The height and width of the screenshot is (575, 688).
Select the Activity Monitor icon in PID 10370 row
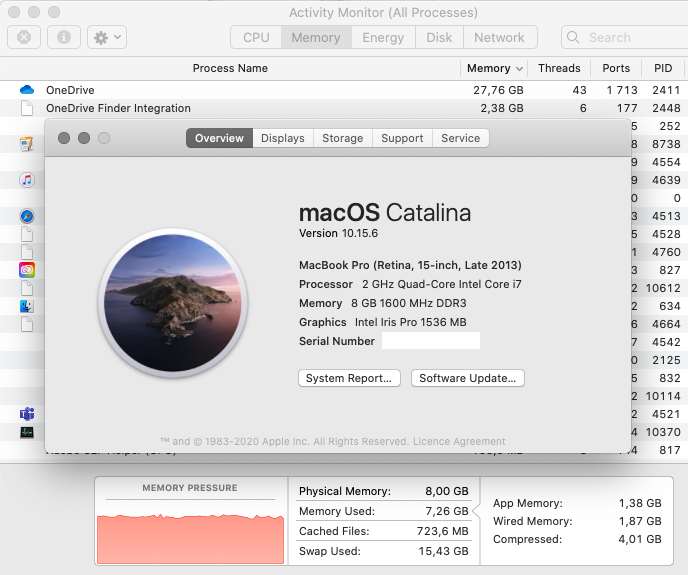click(27, 432)
